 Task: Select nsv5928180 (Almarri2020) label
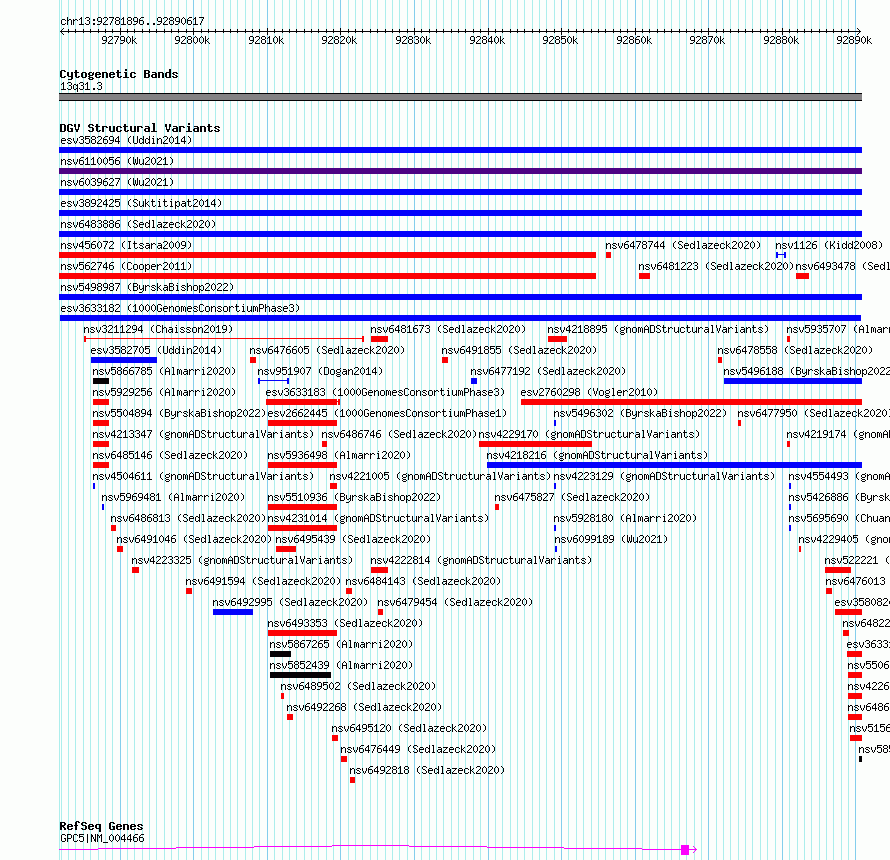tap(625, 518)
